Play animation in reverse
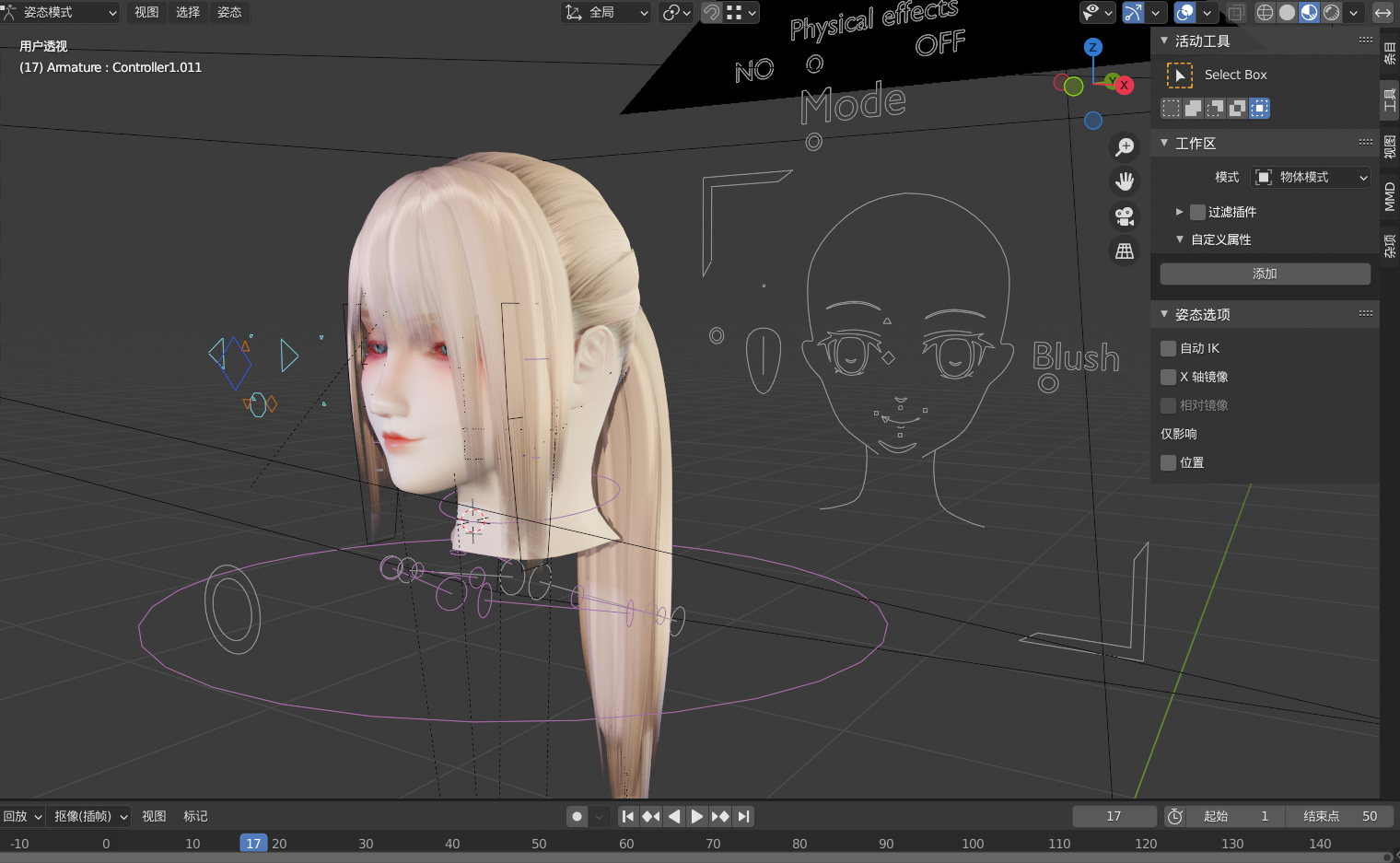 [674, 816]
